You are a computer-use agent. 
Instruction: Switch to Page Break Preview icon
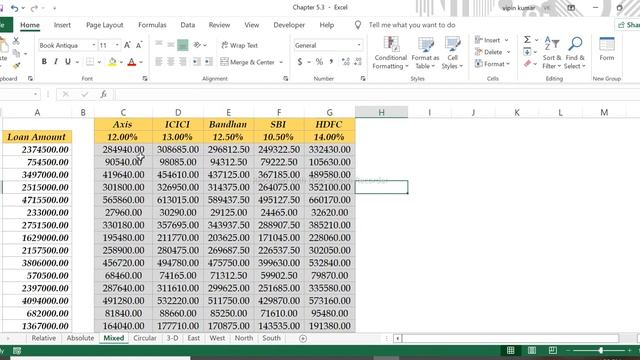(x=553, y=350)
